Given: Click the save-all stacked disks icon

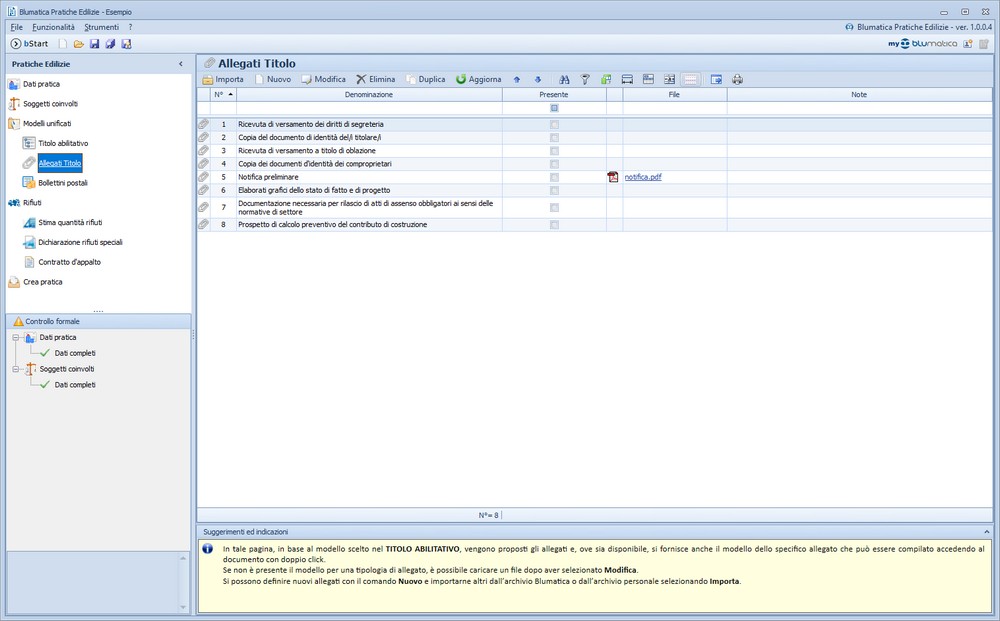Looking at the screenshot, I should [x=110, y=44].
